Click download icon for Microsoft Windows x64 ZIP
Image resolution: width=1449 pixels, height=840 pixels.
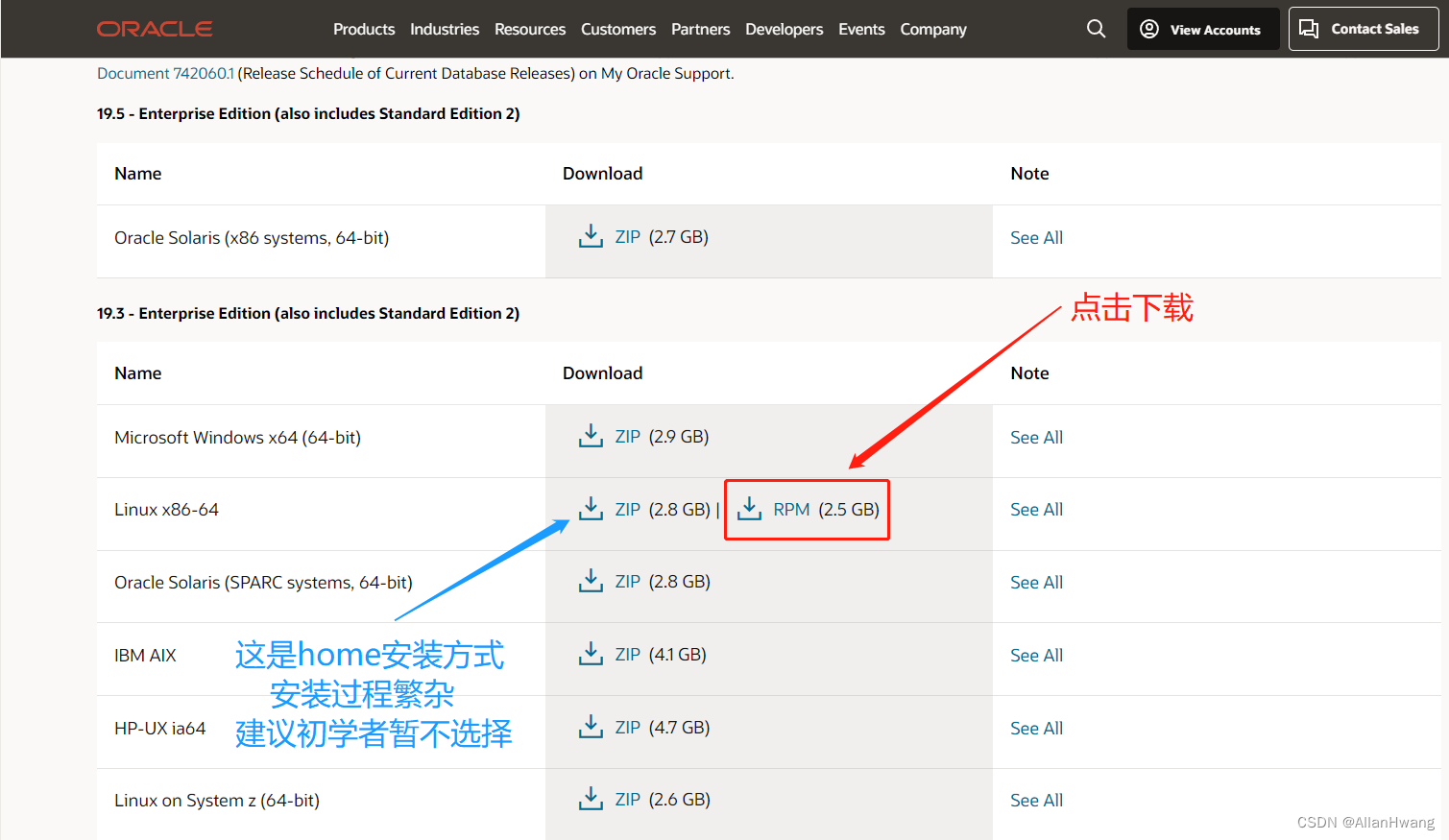tap(591, 436)
